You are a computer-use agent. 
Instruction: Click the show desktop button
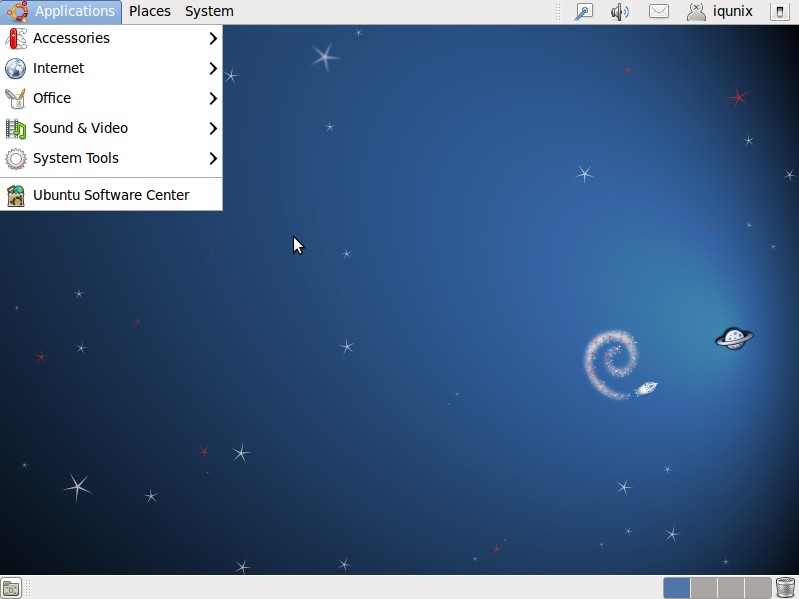click(11, 588)
